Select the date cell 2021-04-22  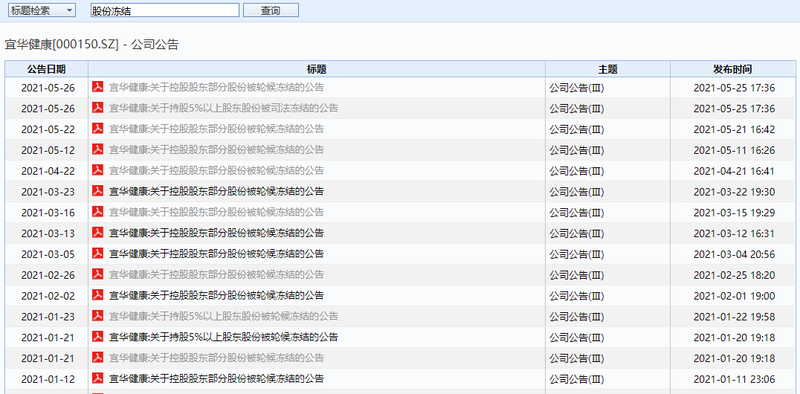tap(48, 171)
